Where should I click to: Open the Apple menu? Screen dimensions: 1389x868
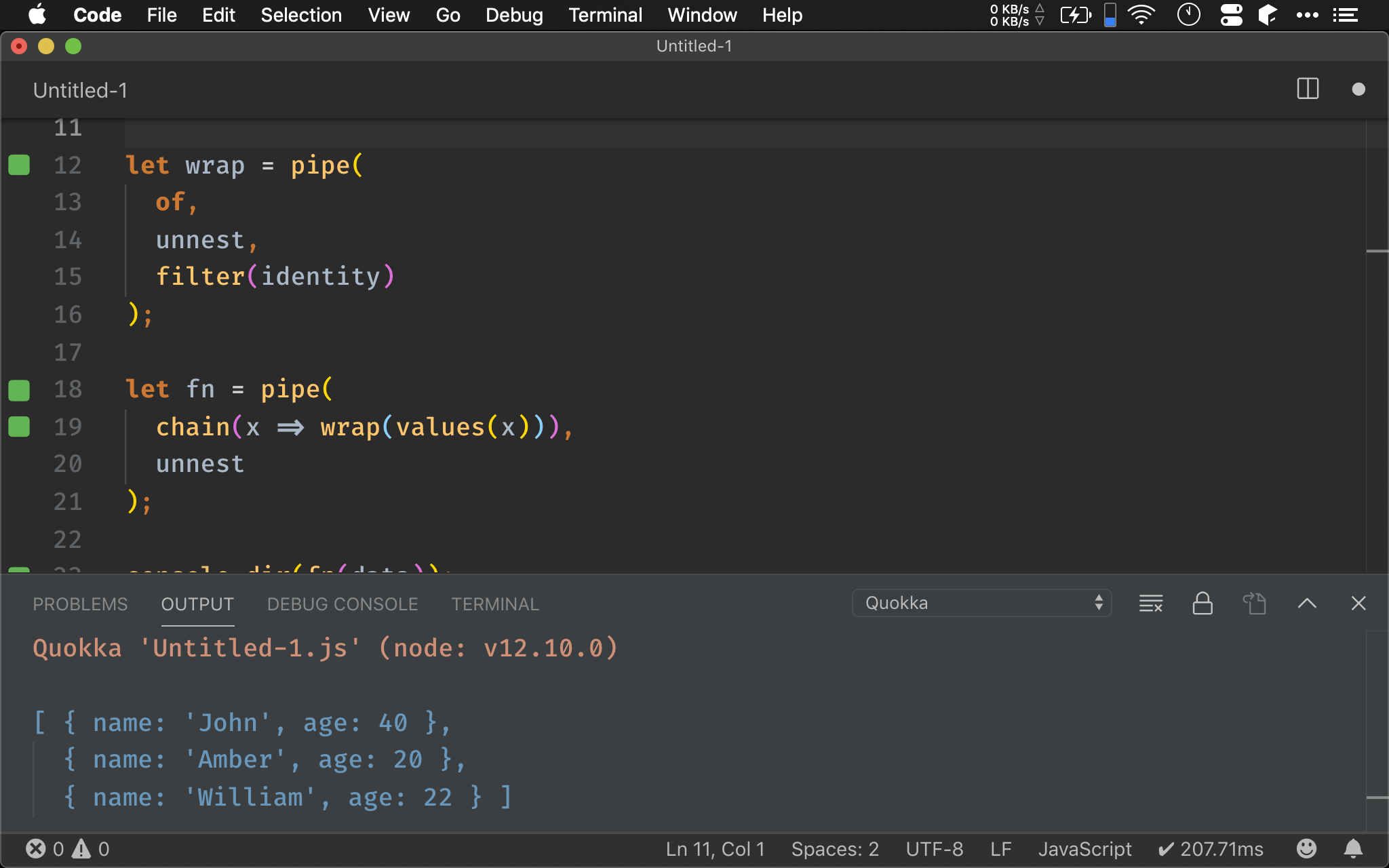coord(37,15)
